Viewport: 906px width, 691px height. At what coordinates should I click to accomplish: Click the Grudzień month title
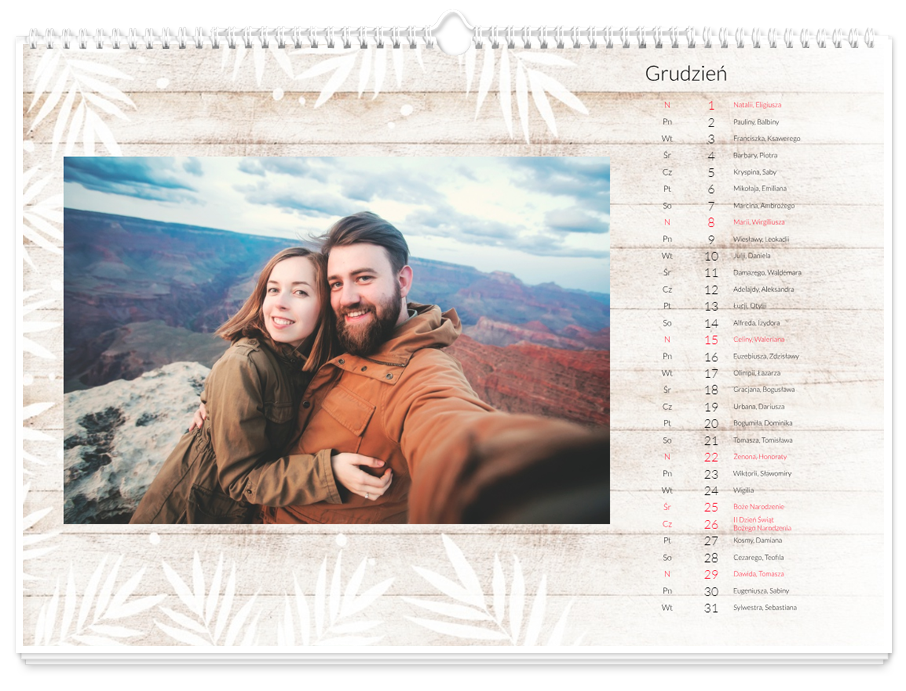point(685,74)
